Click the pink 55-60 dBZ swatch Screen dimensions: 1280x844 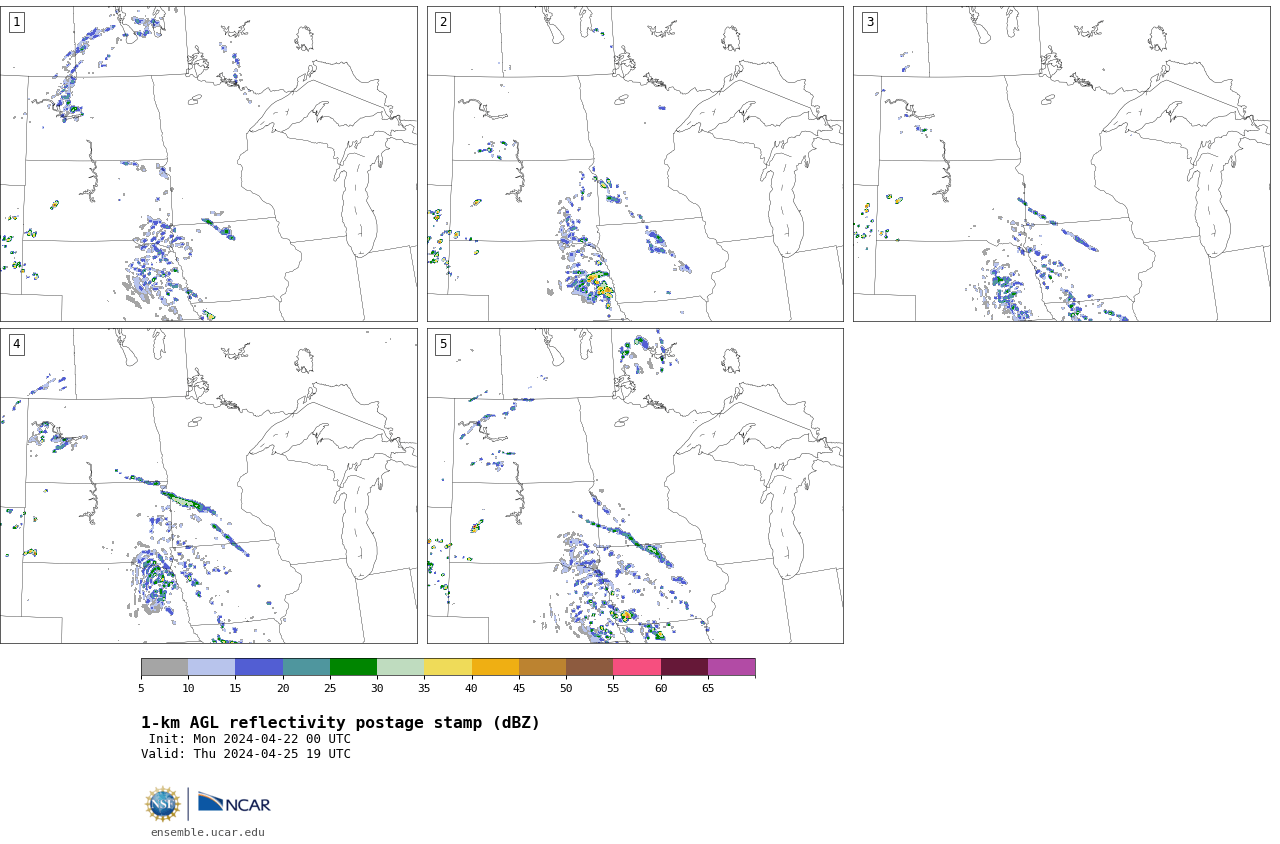pos(637,667)
